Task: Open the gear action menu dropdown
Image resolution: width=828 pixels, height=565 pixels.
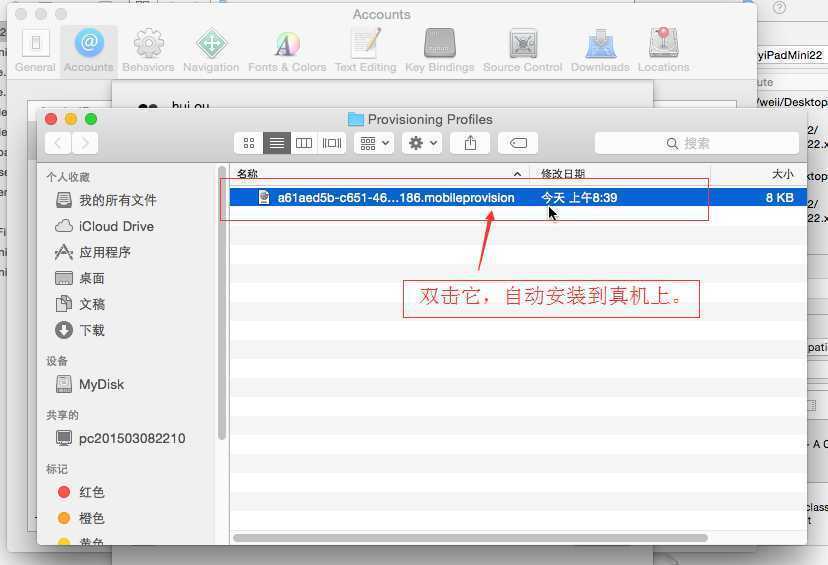Action: click(422, 143)
